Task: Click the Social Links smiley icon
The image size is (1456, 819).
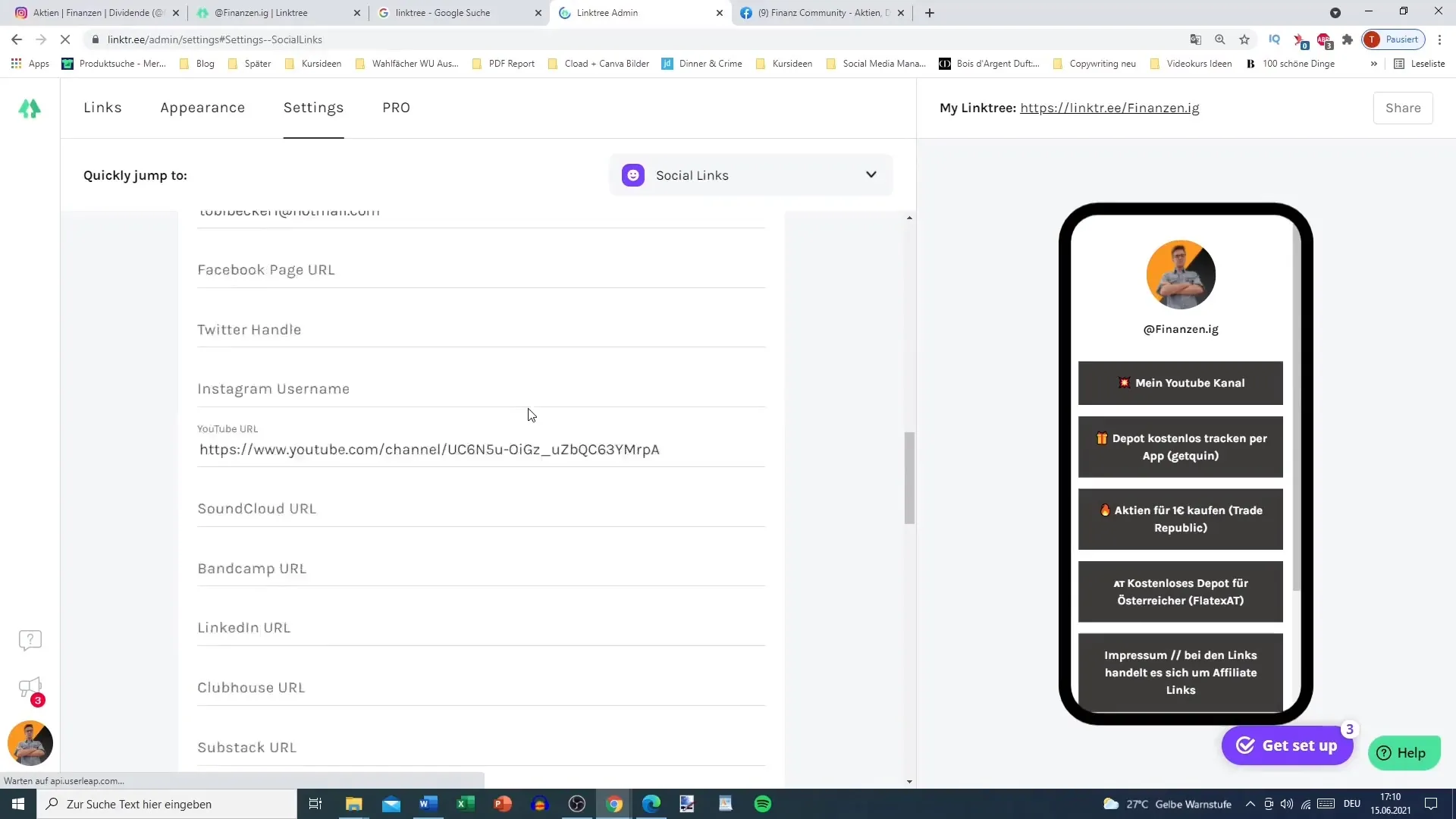Action: (633, 175)
